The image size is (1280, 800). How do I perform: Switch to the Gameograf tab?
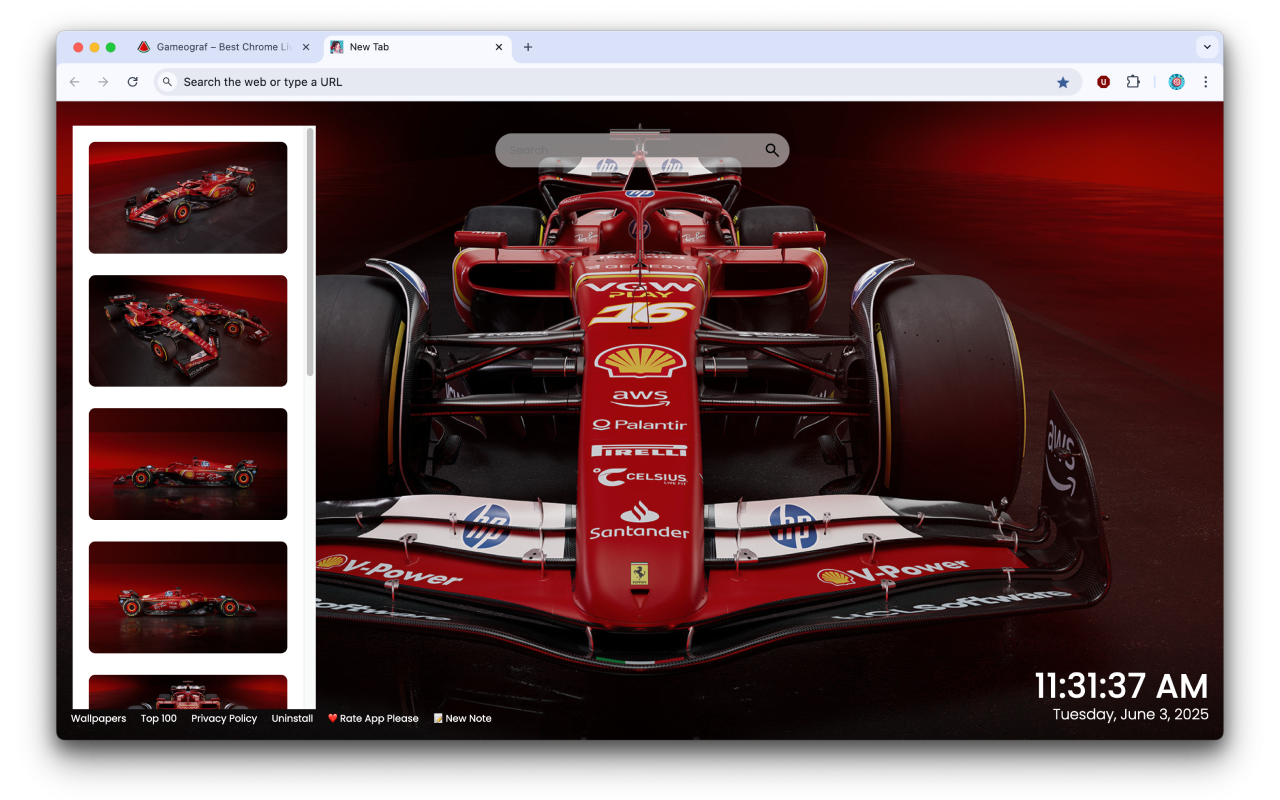coord(220,46)
